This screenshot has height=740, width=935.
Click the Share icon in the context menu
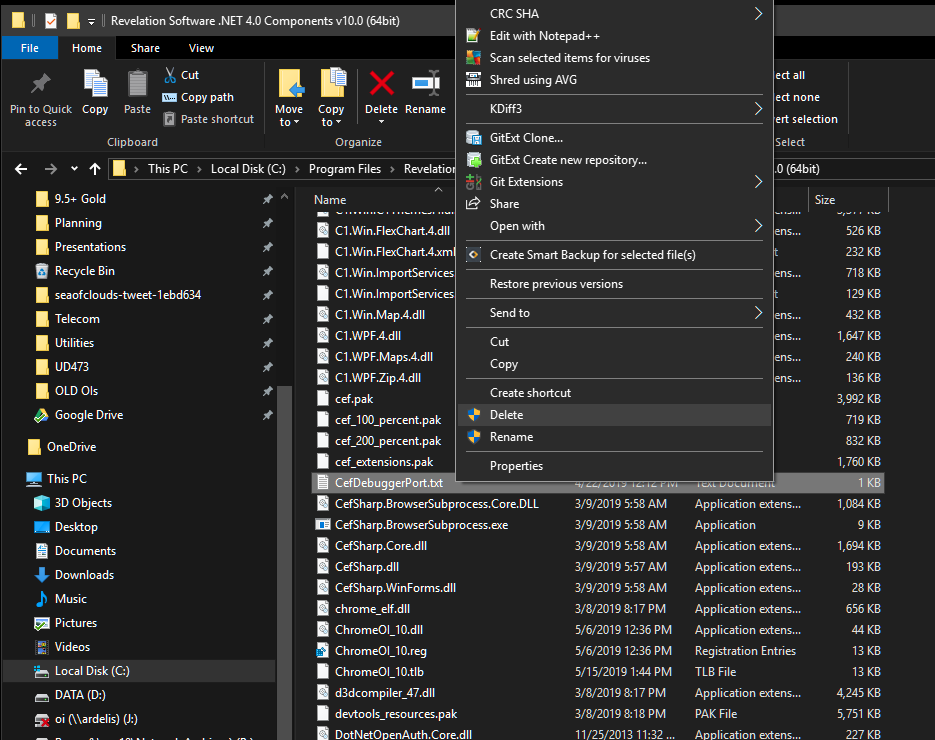coord(473,204)
